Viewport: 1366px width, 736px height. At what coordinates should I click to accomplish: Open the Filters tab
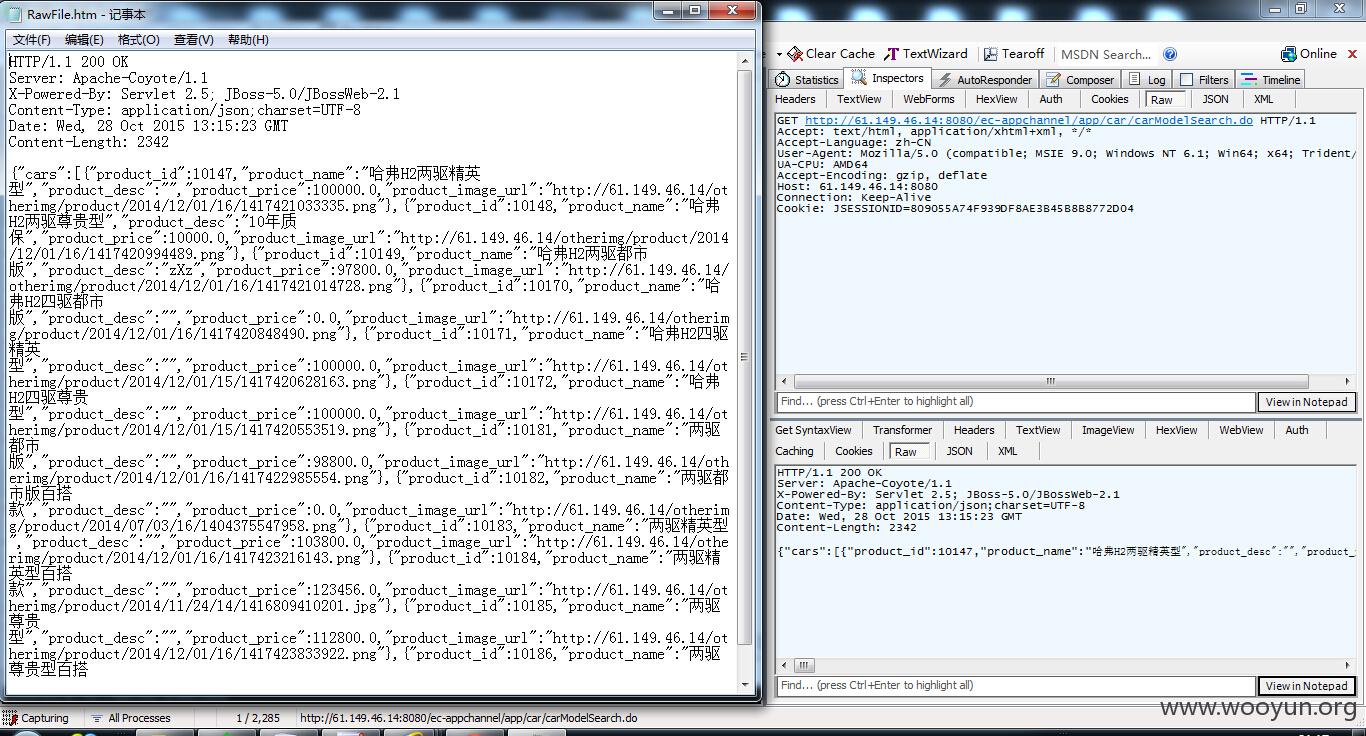click(1205, 80)
